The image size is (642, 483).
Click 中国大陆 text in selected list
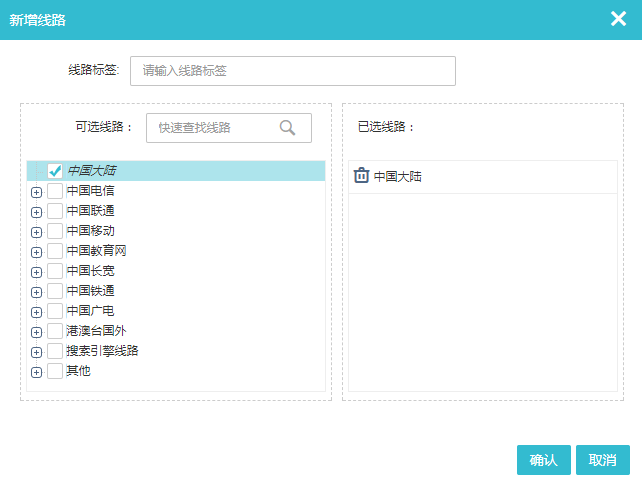[398, 176]
